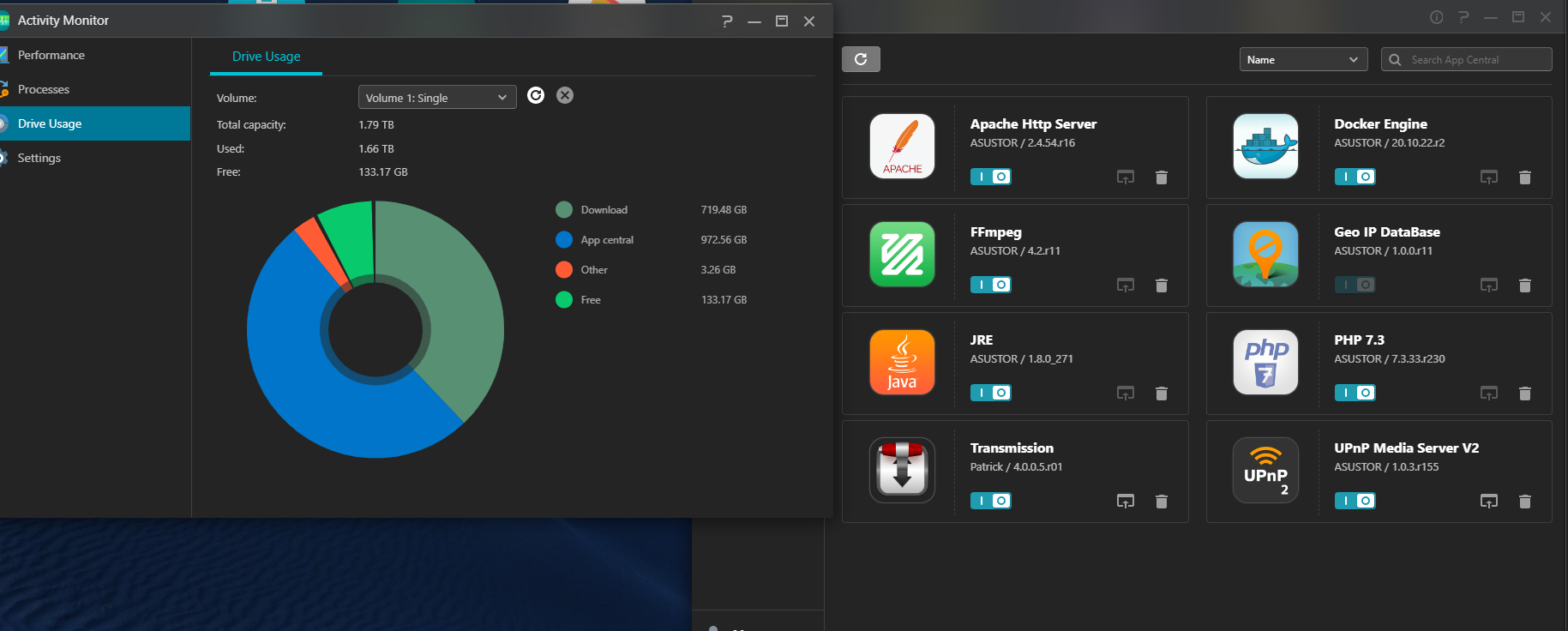Viewport: 1568px width, 631px height.
Task: Delete FFmpeg with trash icon
Action: coord(1162,285)
